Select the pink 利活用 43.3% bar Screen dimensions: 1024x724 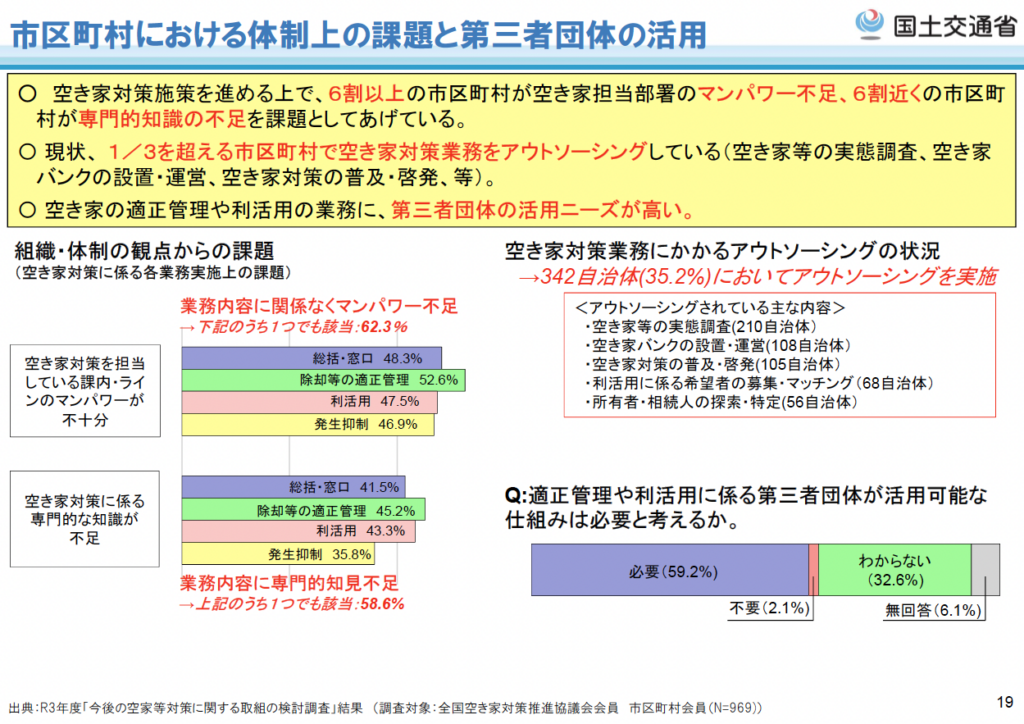[x=297, y=531]
